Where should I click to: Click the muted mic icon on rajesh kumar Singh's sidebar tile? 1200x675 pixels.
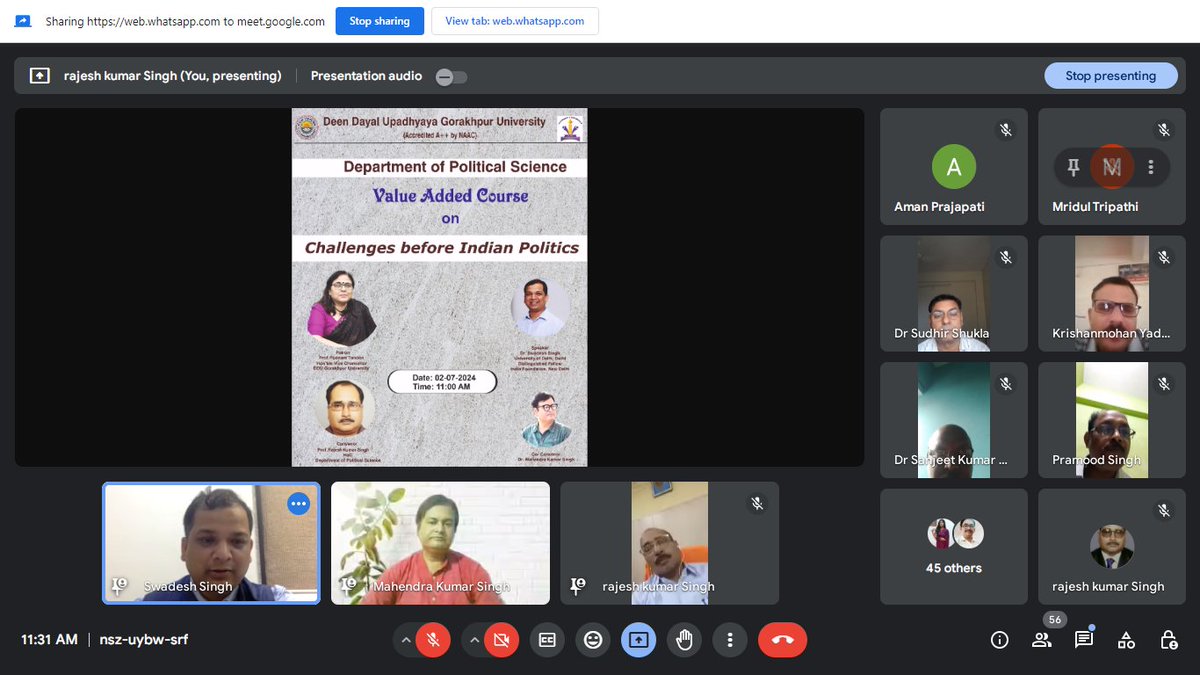tap(1164, 511)
